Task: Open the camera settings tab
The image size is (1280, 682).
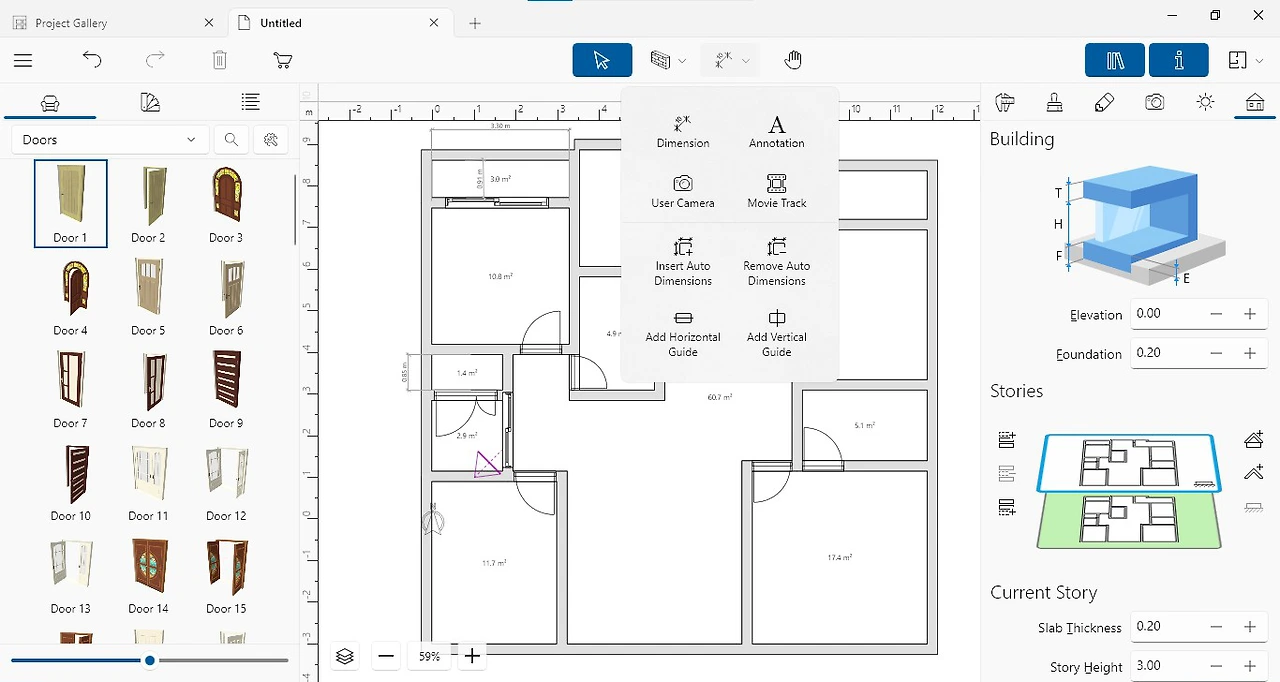Action: [1155, 102]
